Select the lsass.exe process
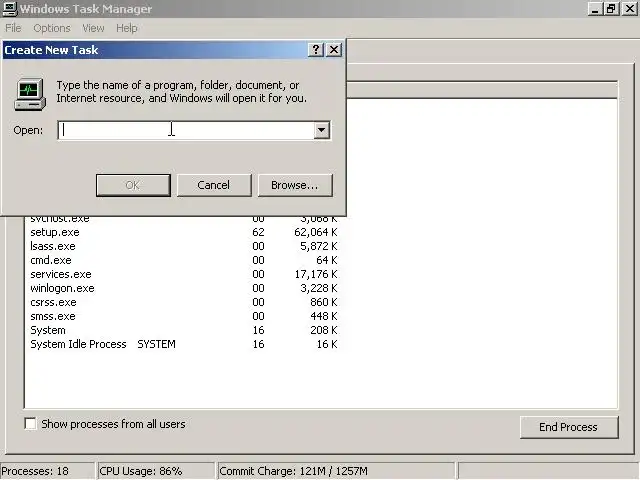 click(184, 246)
